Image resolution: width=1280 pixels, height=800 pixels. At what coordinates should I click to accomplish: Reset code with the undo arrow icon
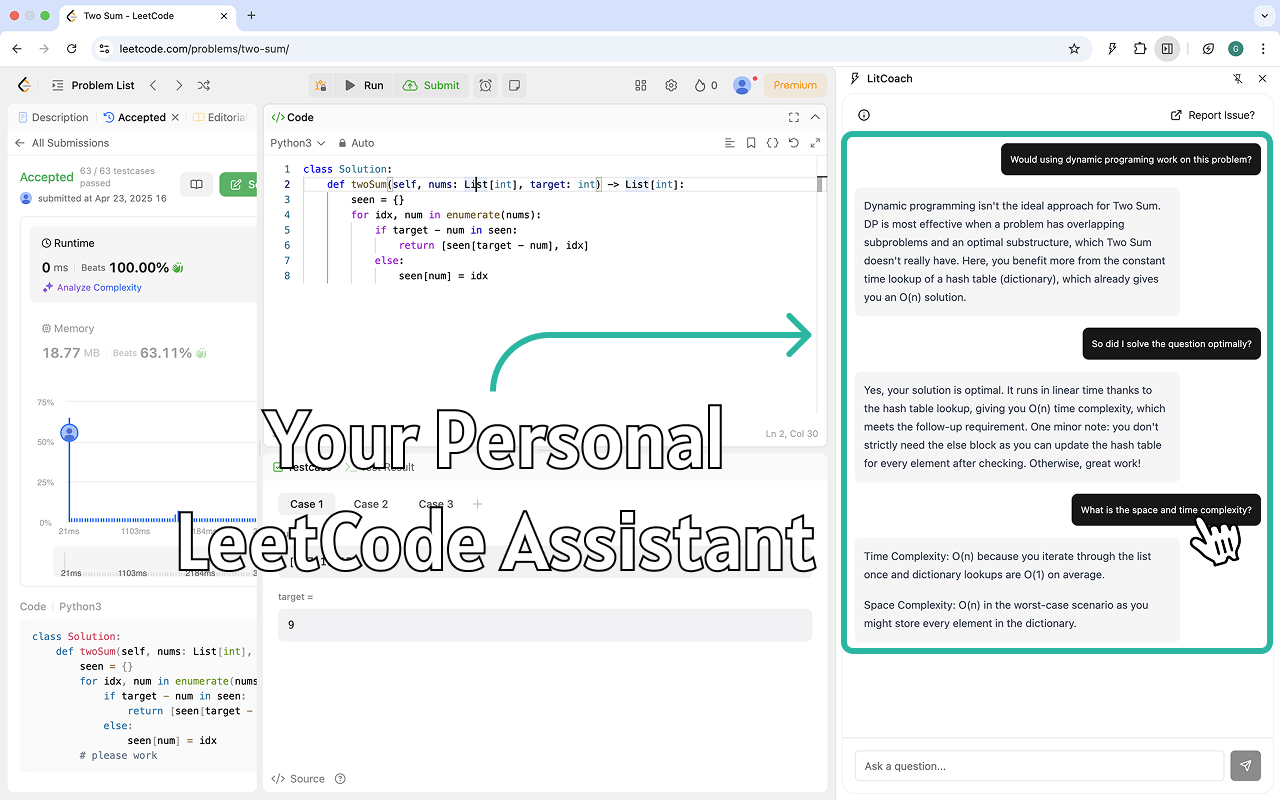(794, 143)
